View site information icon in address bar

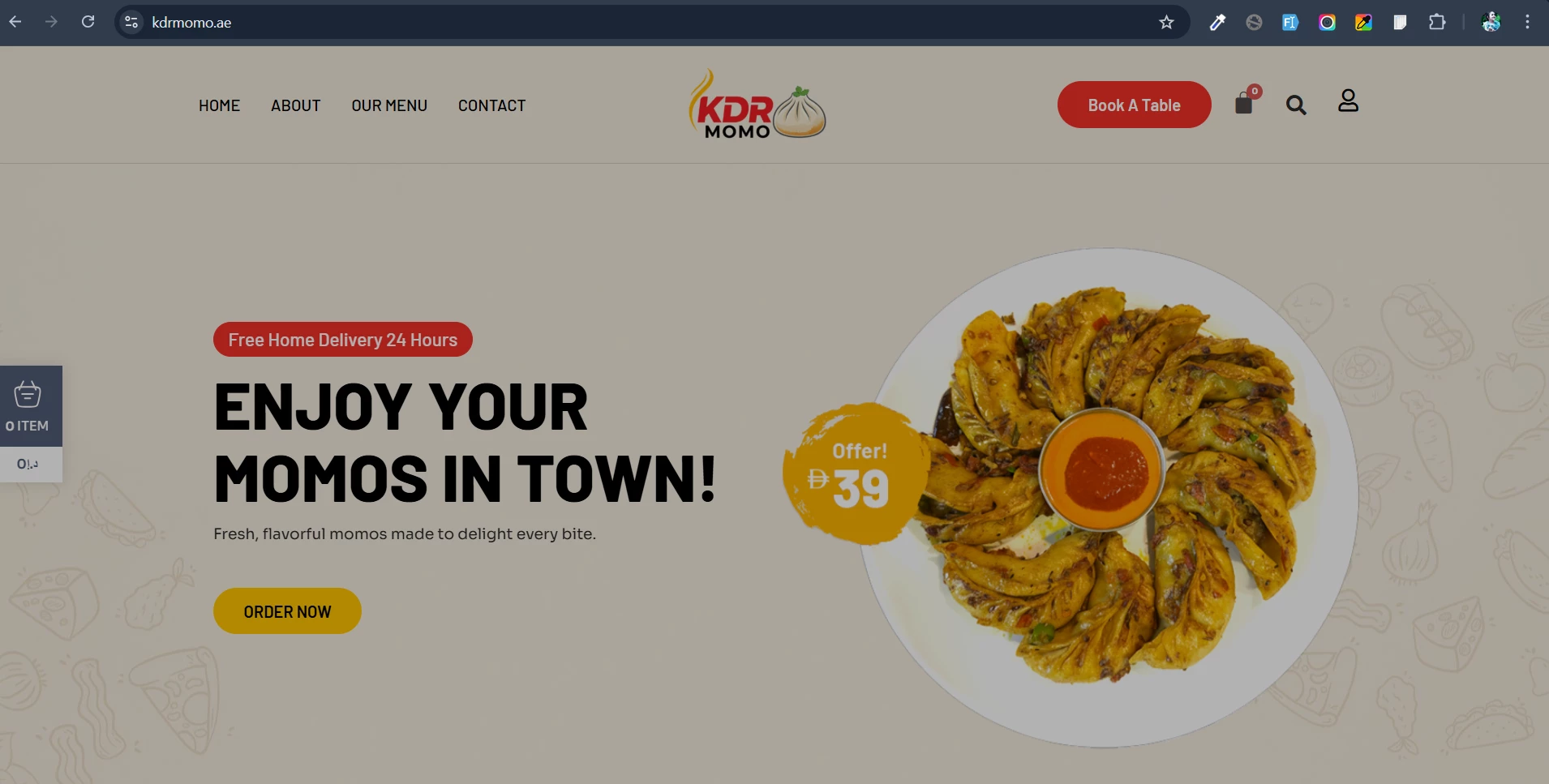pyautogui.click(x=131, y=22)
